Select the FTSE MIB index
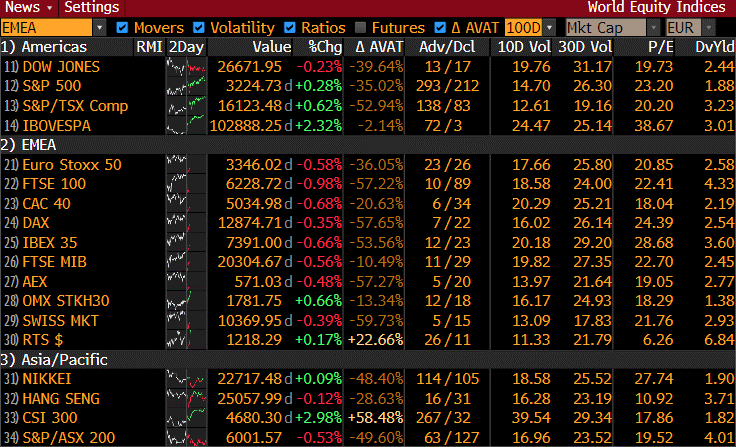This screenshot has width=736, height=447. click(54, 262)
